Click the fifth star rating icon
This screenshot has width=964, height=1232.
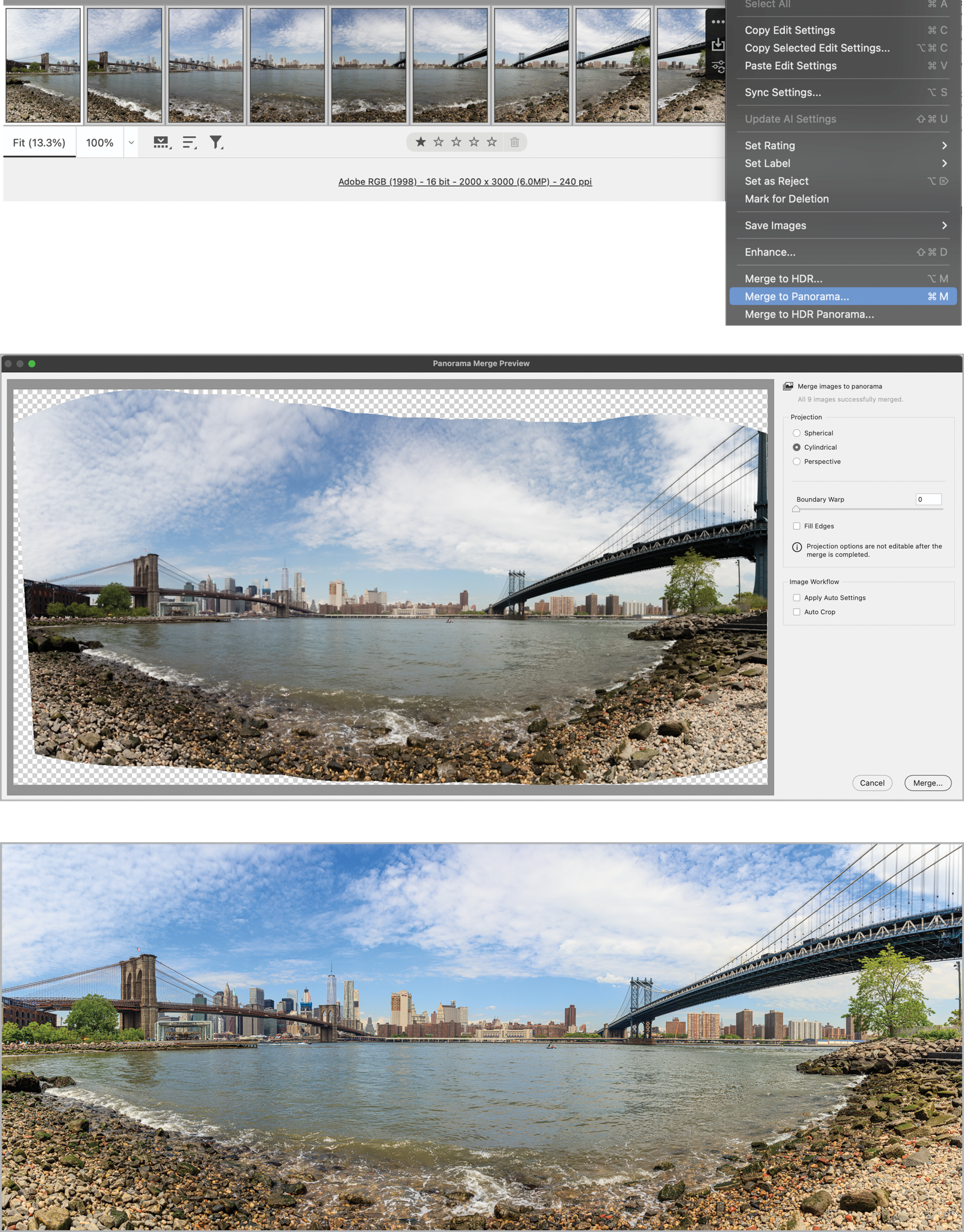point(492,142)
